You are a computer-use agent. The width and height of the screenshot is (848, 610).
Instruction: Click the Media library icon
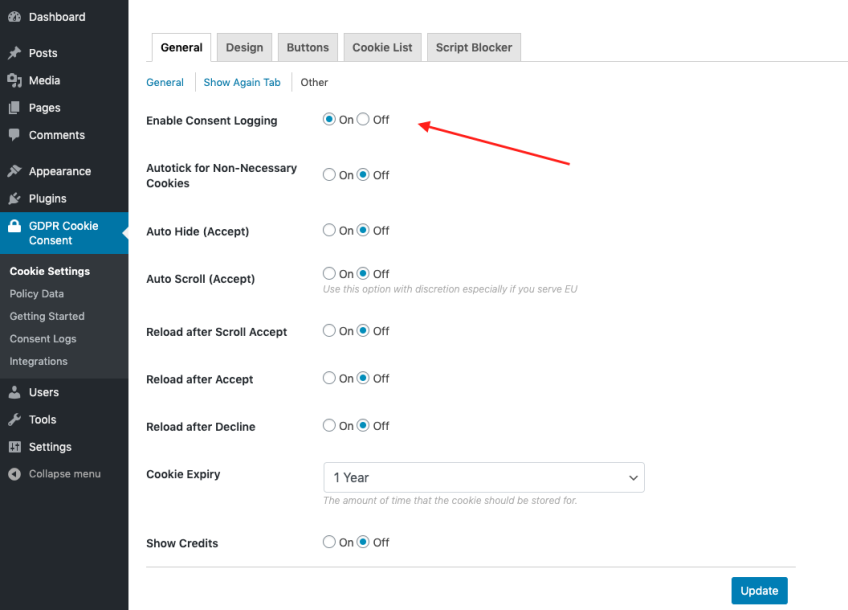pos(16,80)
